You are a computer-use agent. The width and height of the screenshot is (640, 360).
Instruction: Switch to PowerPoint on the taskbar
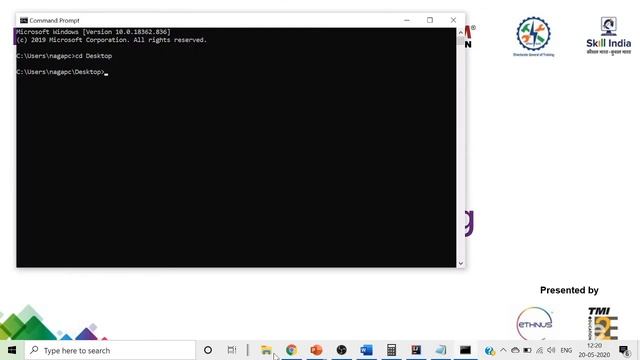point(316,350)
